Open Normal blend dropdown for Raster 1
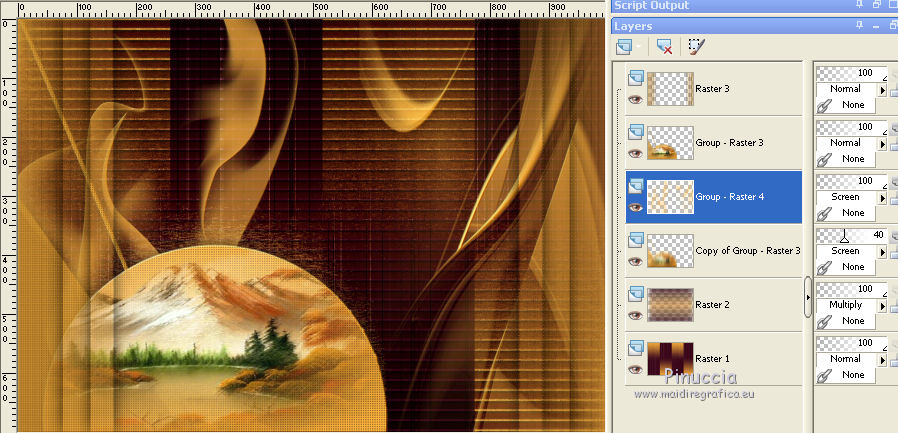This screenshot has width=898, height=433. (883, 360)
